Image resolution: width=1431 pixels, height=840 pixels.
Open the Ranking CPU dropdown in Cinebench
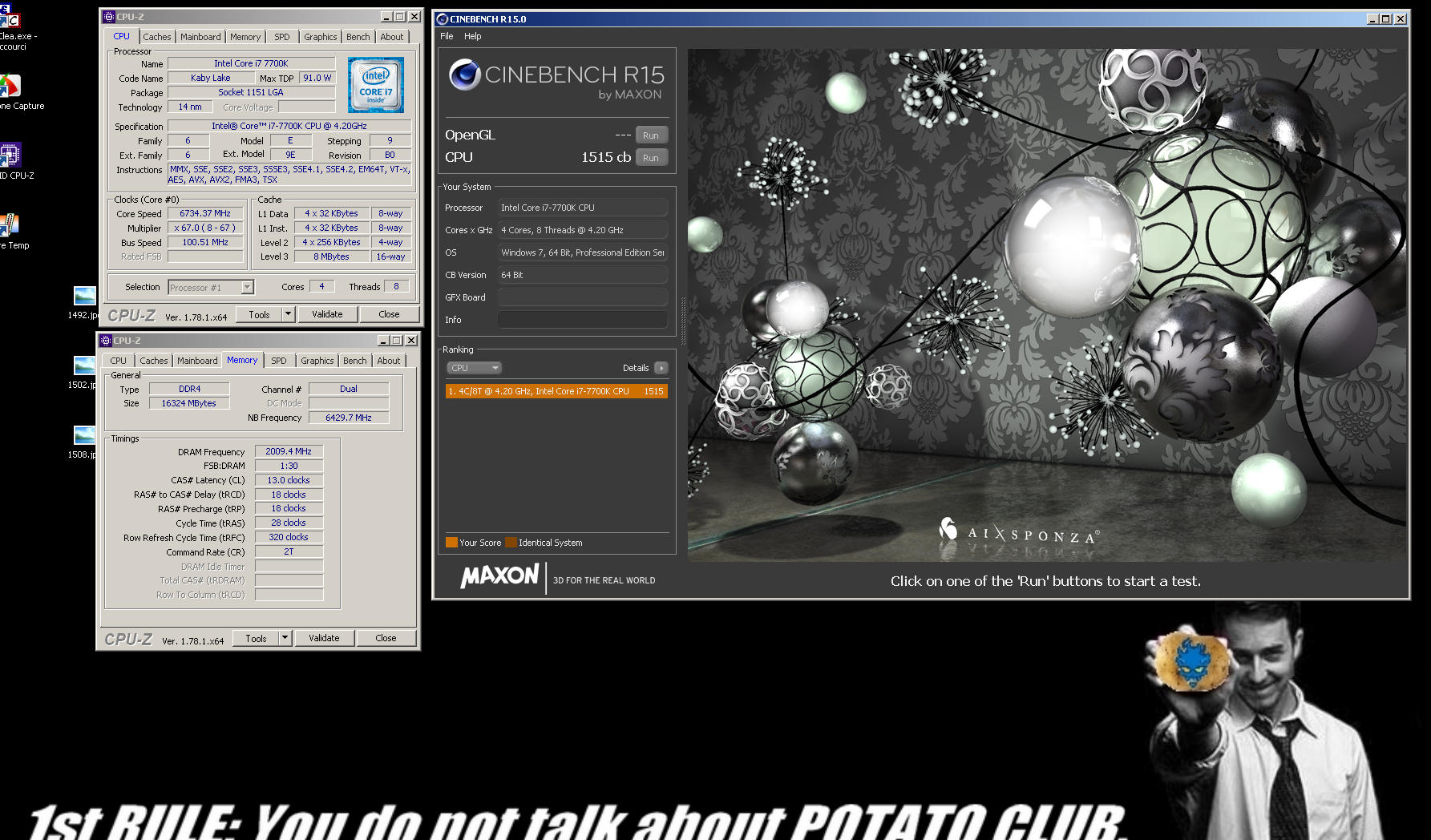[474, 368]
